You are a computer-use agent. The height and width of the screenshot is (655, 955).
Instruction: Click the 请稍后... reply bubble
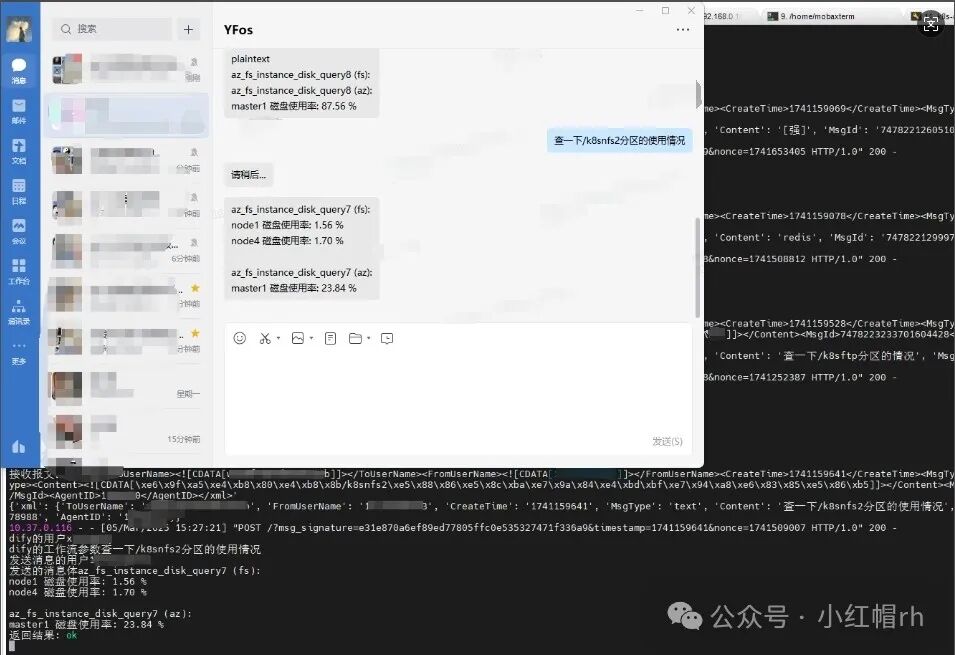tap(248, 175)
